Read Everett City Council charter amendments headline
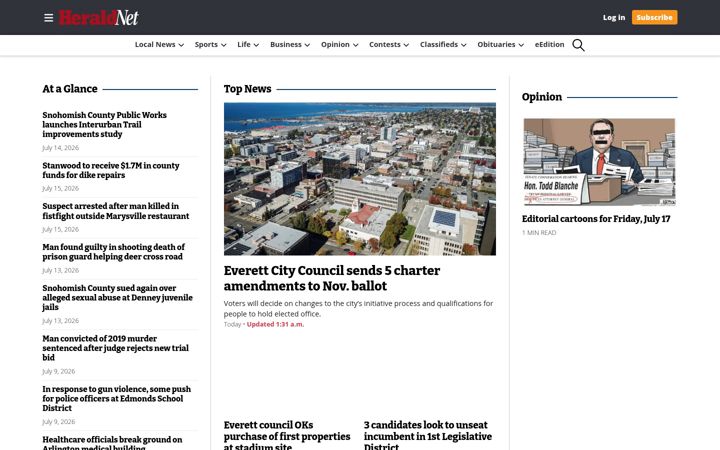 coord(332,278)
